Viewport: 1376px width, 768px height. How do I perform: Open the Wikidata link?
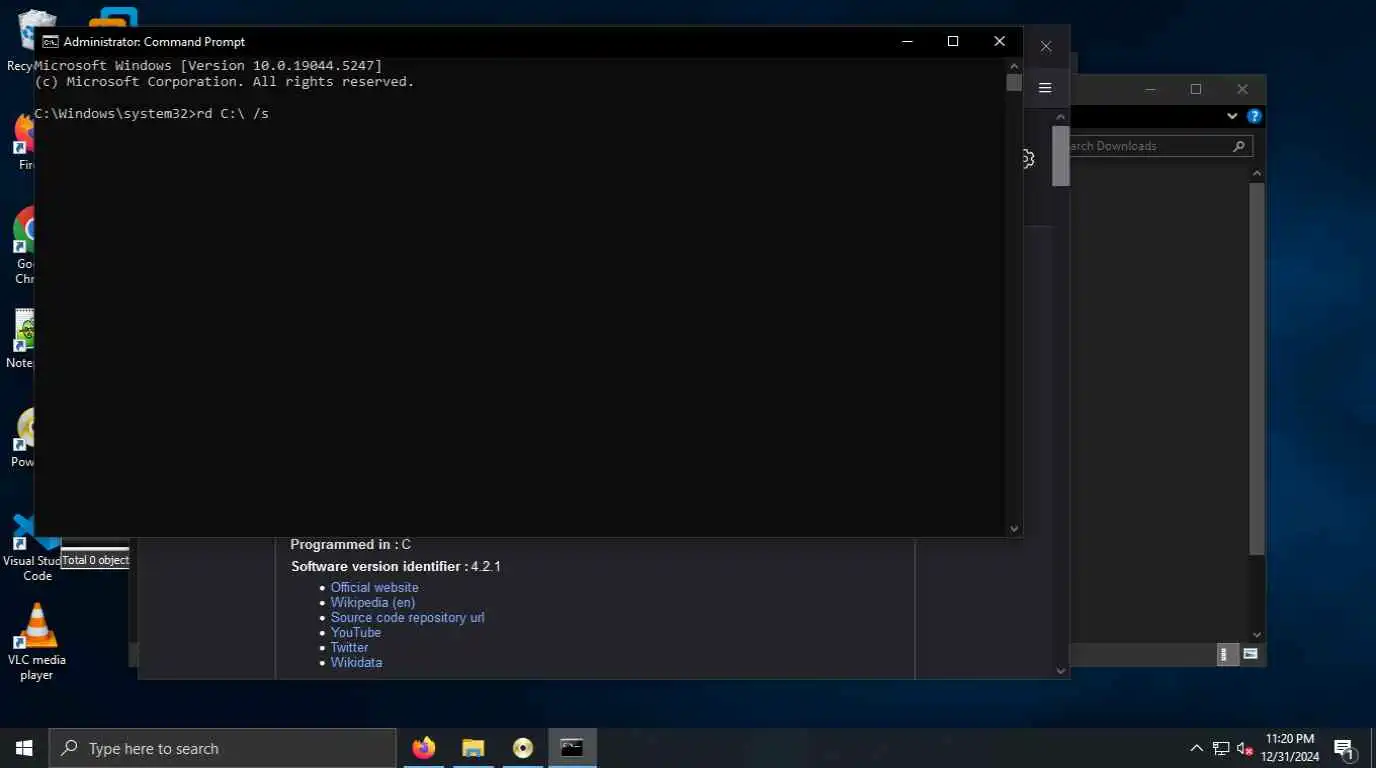click(x=357, y=663)
